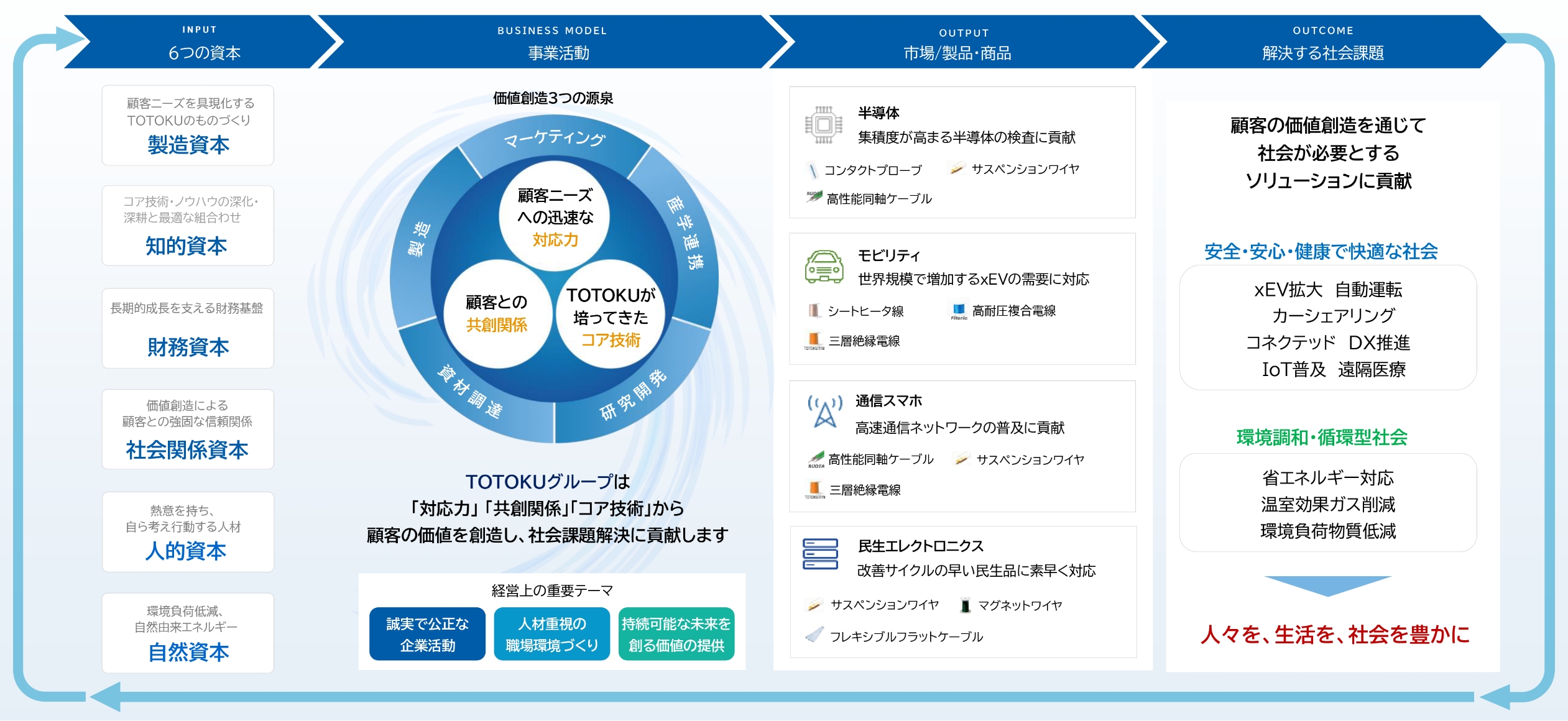Click the シートヒータ線 product icon
Screen dimensions: 1568x721
coord(814,310)
